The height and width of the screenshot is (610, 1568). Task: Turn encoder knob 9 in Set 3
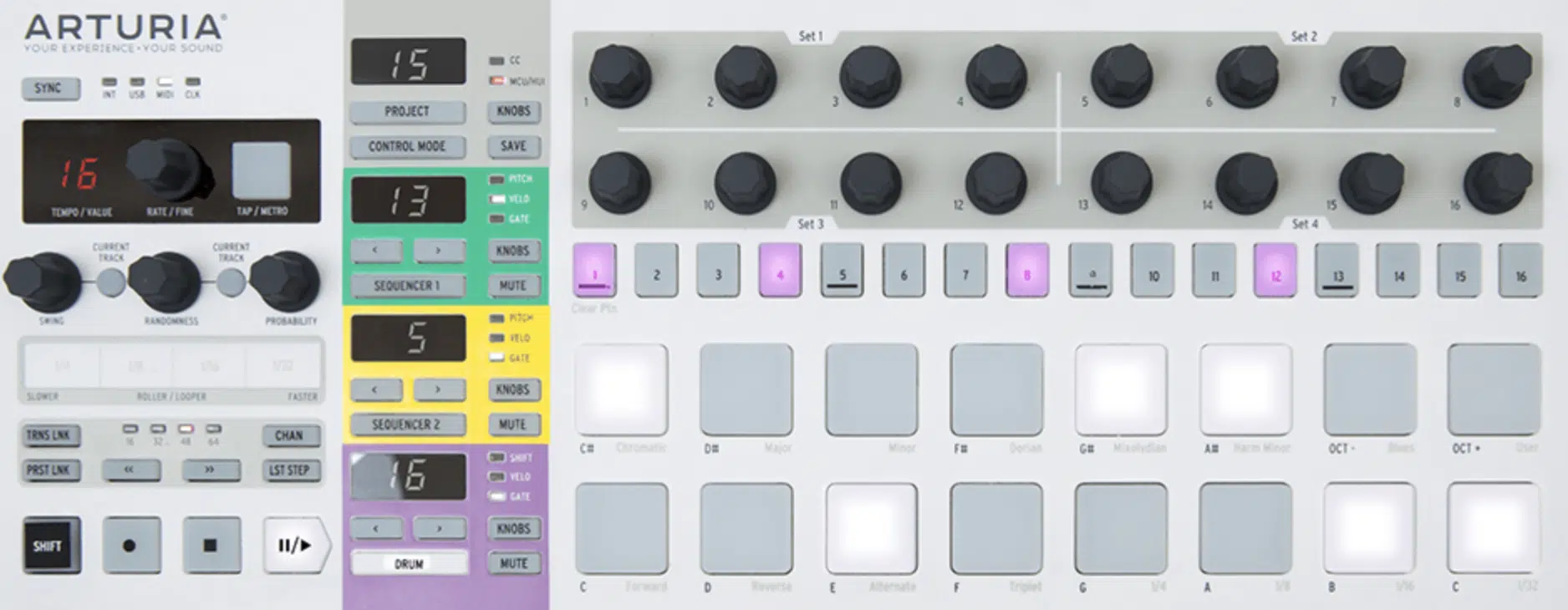click(x=620, y=183)
